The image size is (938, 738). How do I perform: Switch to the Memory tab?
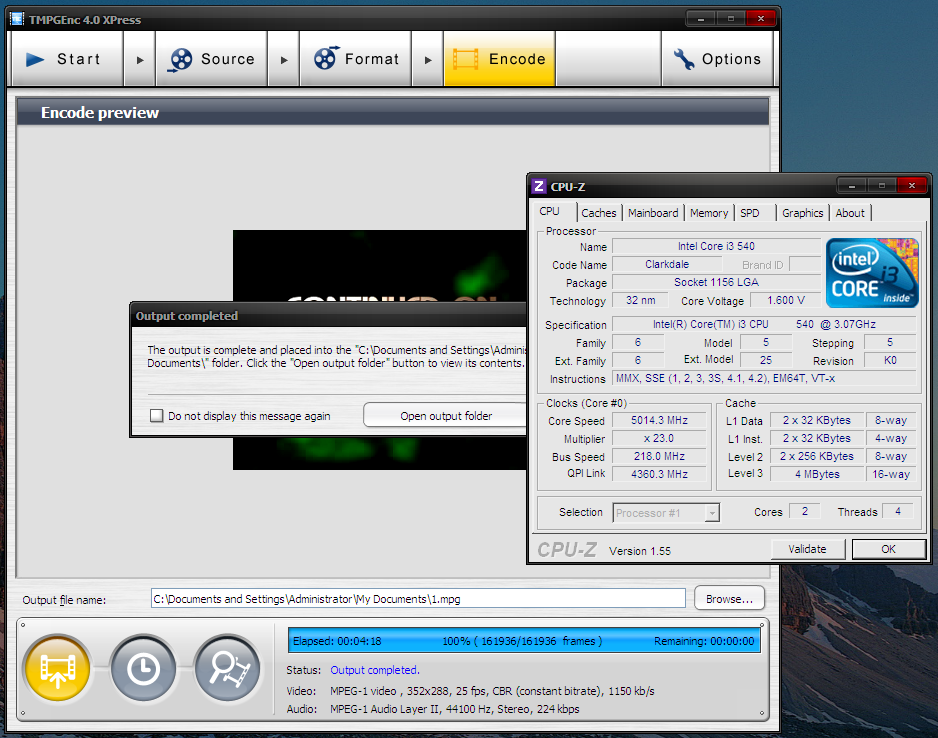pos(709,213)
